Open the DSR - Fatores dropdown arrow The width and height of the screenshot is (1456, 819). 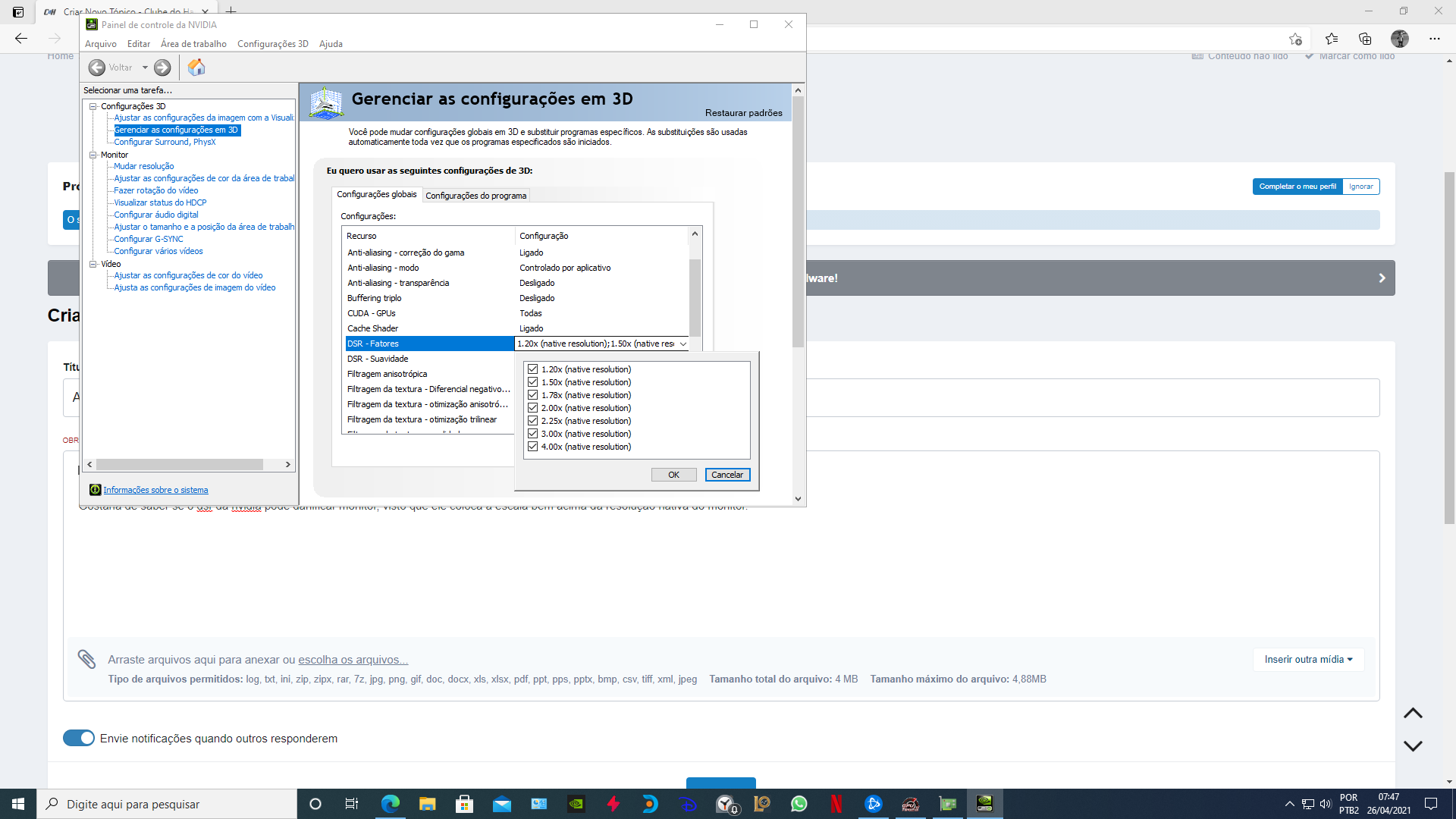pyautogui.click(x=682, y=344)
